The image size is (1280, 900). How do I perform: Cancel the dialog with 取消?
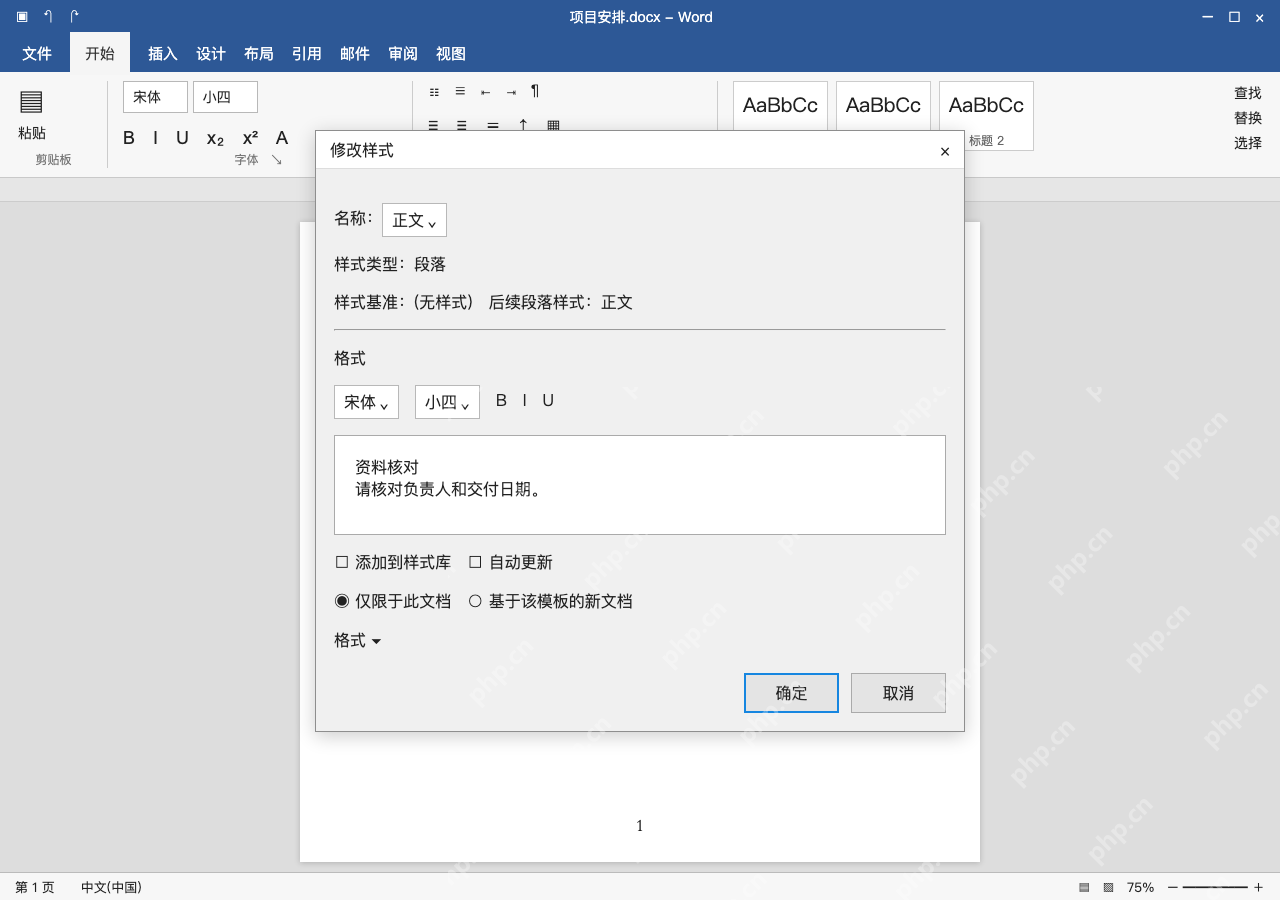[898, 693]
